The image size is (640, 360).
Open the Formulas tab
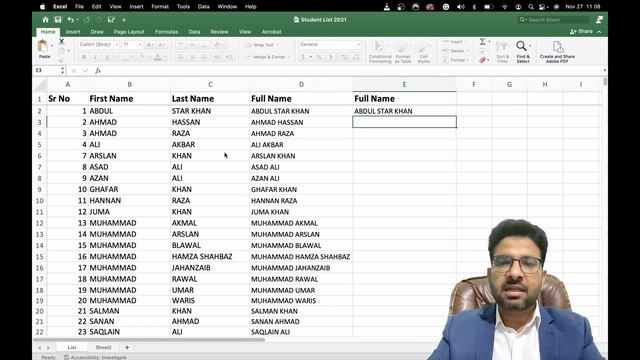pos(166,32)
